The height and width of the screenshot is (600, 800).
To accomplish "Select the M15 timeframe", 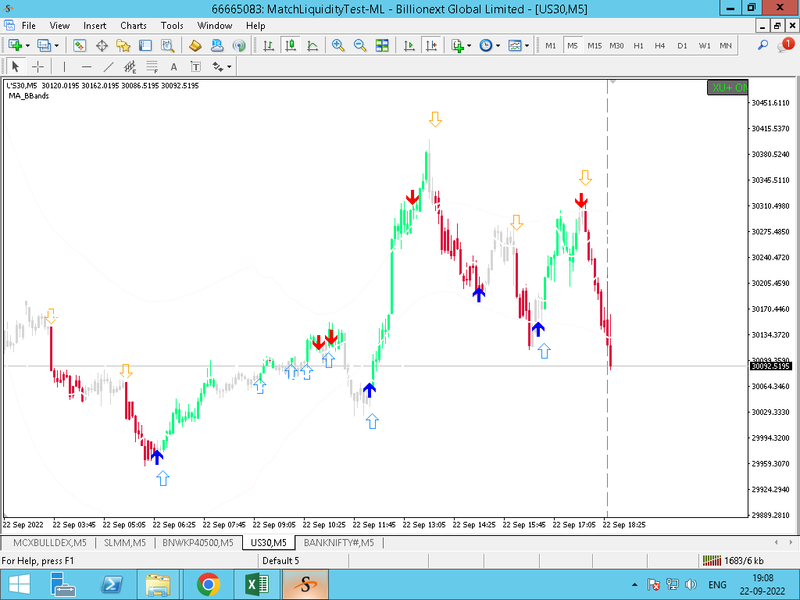I will [x=594, y=45].
